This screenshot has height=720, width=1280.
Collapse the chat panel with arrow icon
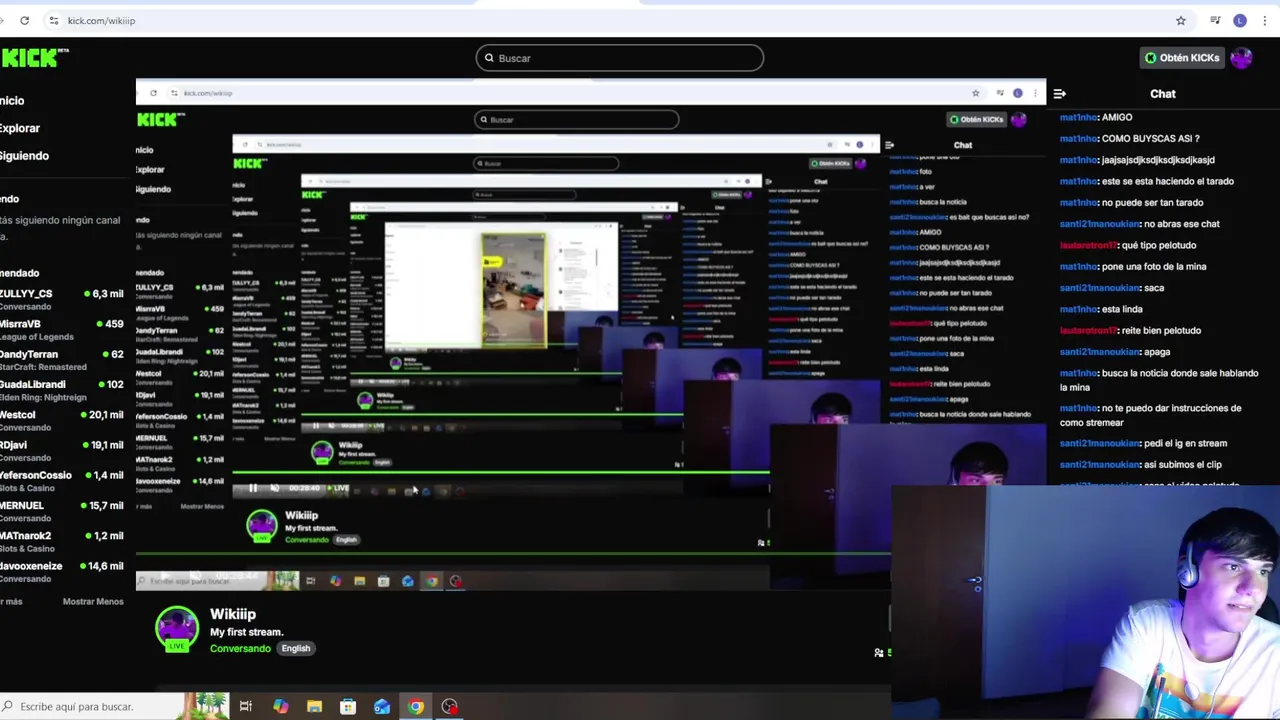coord(1060,94)
